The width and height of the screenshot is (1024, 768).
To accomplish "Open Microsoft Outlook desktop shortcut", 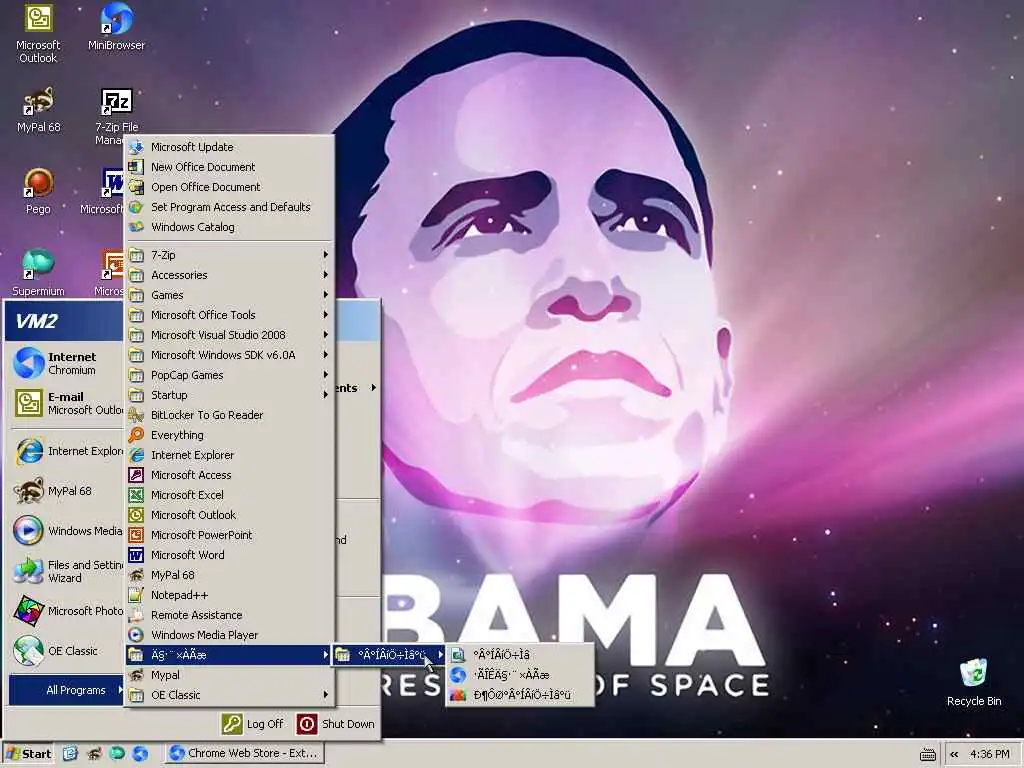I will (x=38, y=34).
